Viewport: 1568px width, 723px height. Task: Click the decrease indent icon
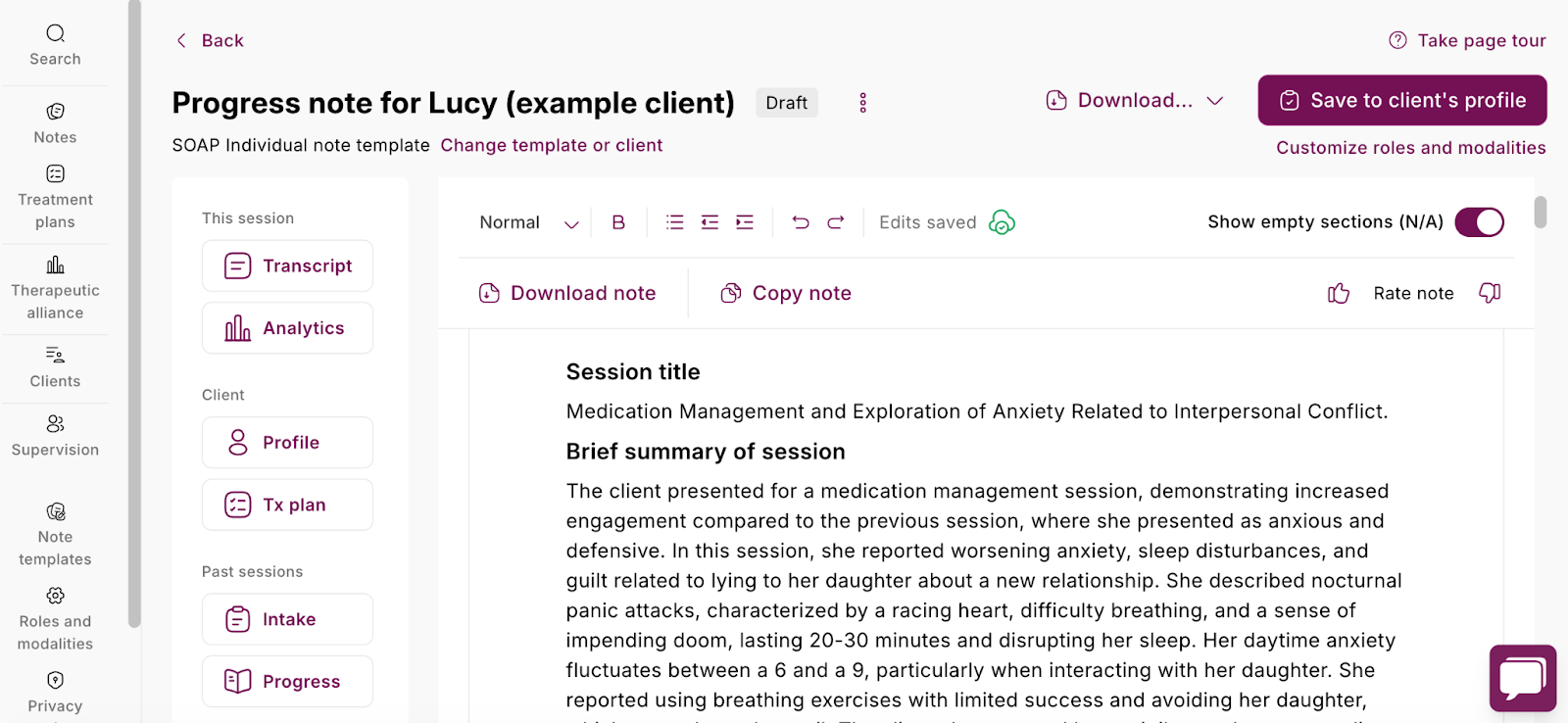point(710,222)
